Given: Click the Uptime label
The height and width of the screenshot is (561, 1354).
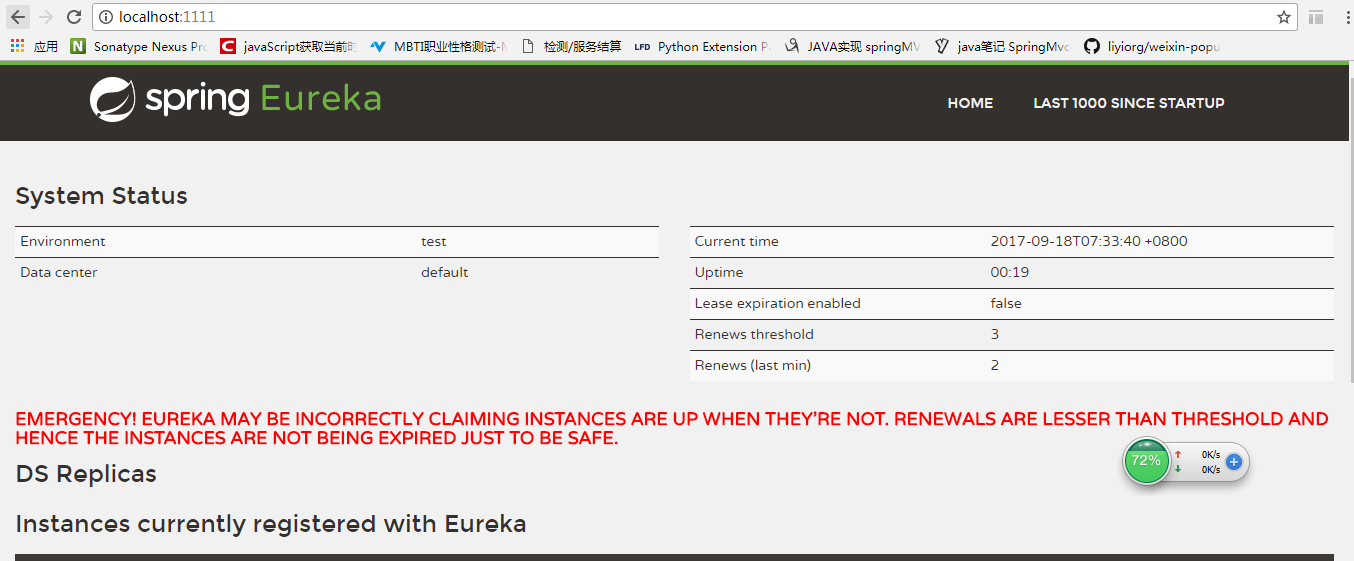Looking at the screenshot, I should point(719,273).
